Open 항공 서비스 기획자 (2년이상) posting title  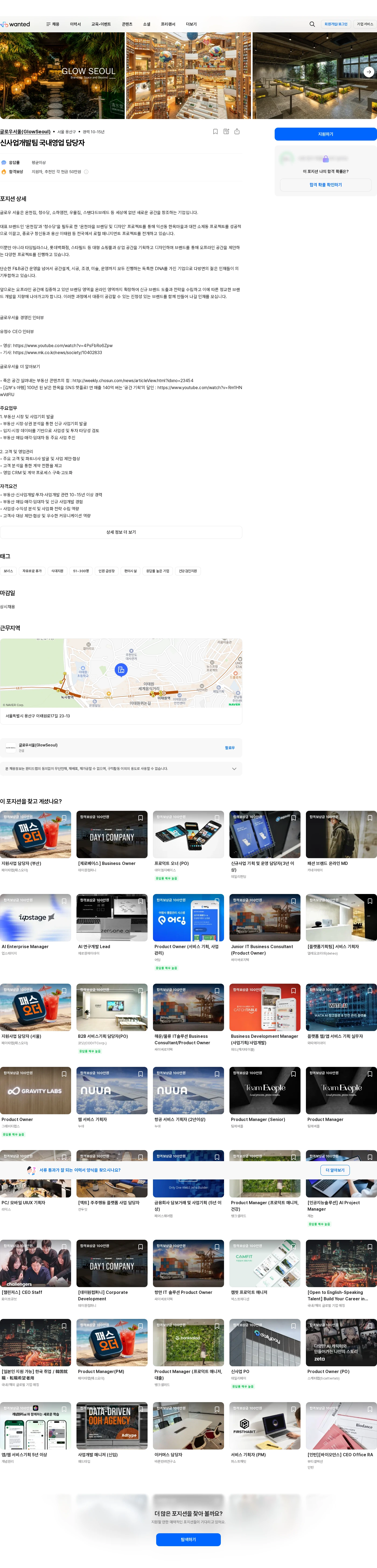point(180,1119)
